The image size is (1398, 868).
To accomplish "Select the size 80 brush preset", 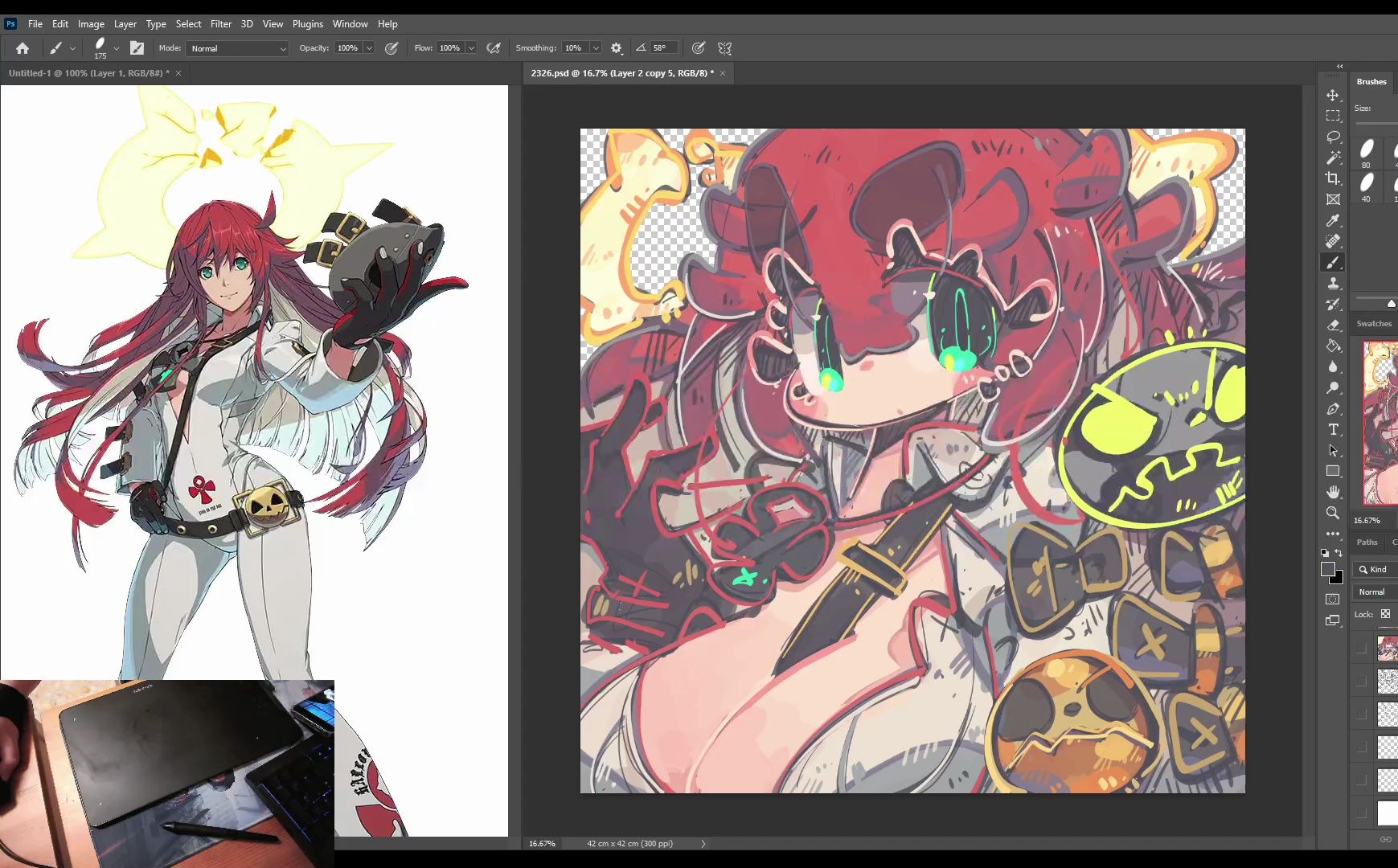I will tap(1367, 153).
